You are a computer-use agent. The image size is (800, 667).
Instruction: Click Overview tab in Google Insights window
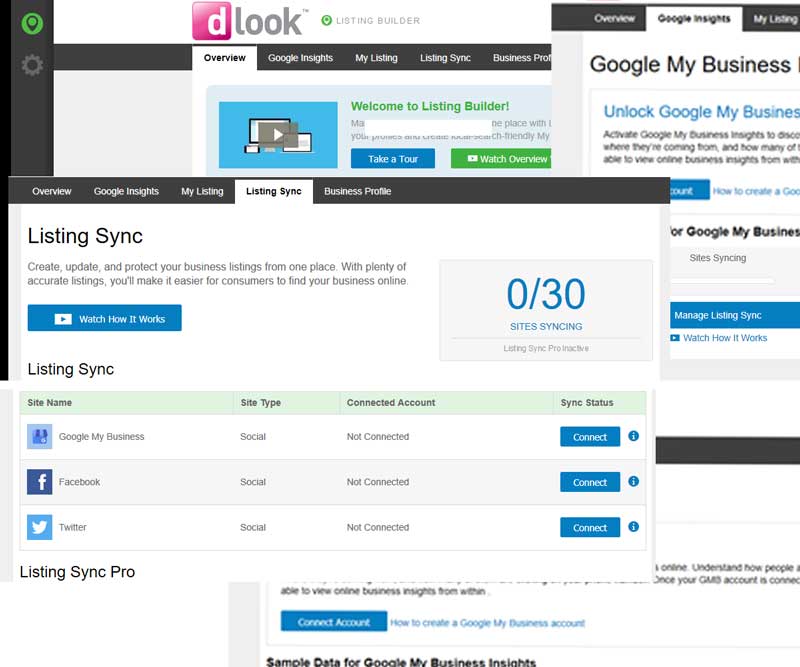(614, 19)
